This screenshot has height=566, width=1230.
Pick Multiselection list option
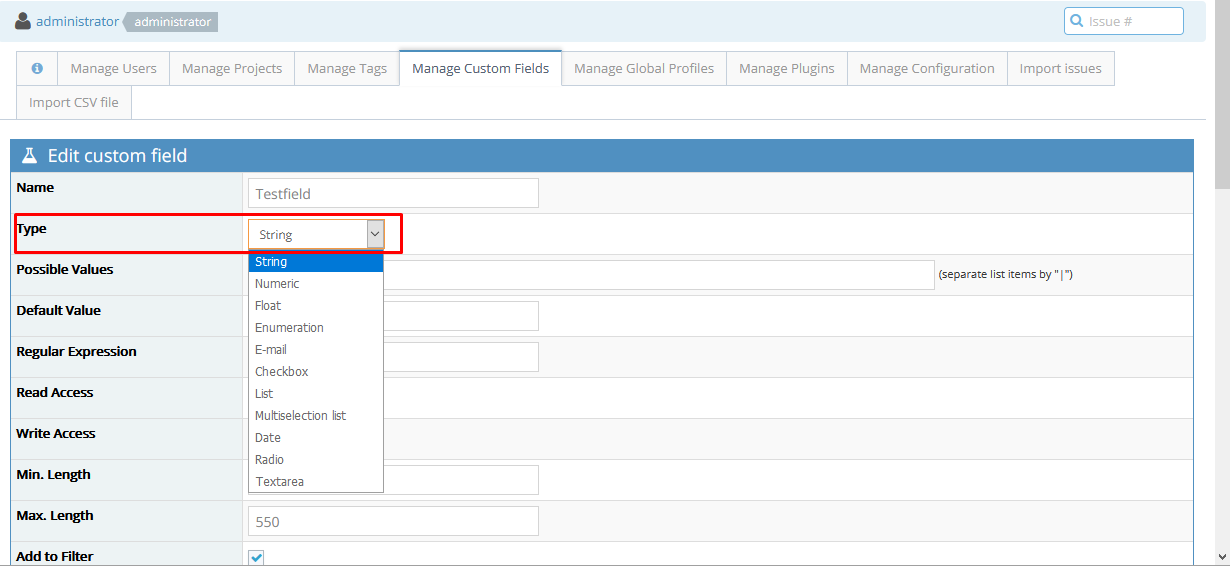coord(300,416)
